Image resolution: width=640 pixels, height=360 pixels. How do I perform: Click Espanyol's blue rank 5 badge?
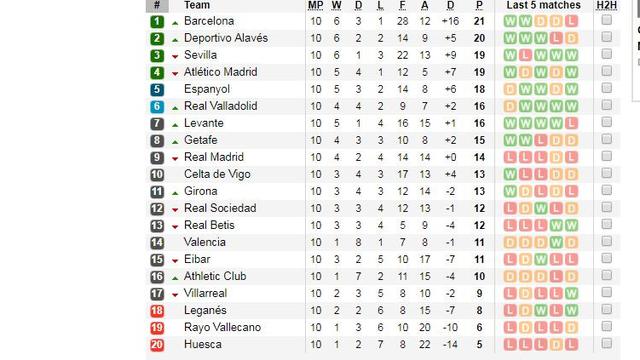tap(157, 89)
